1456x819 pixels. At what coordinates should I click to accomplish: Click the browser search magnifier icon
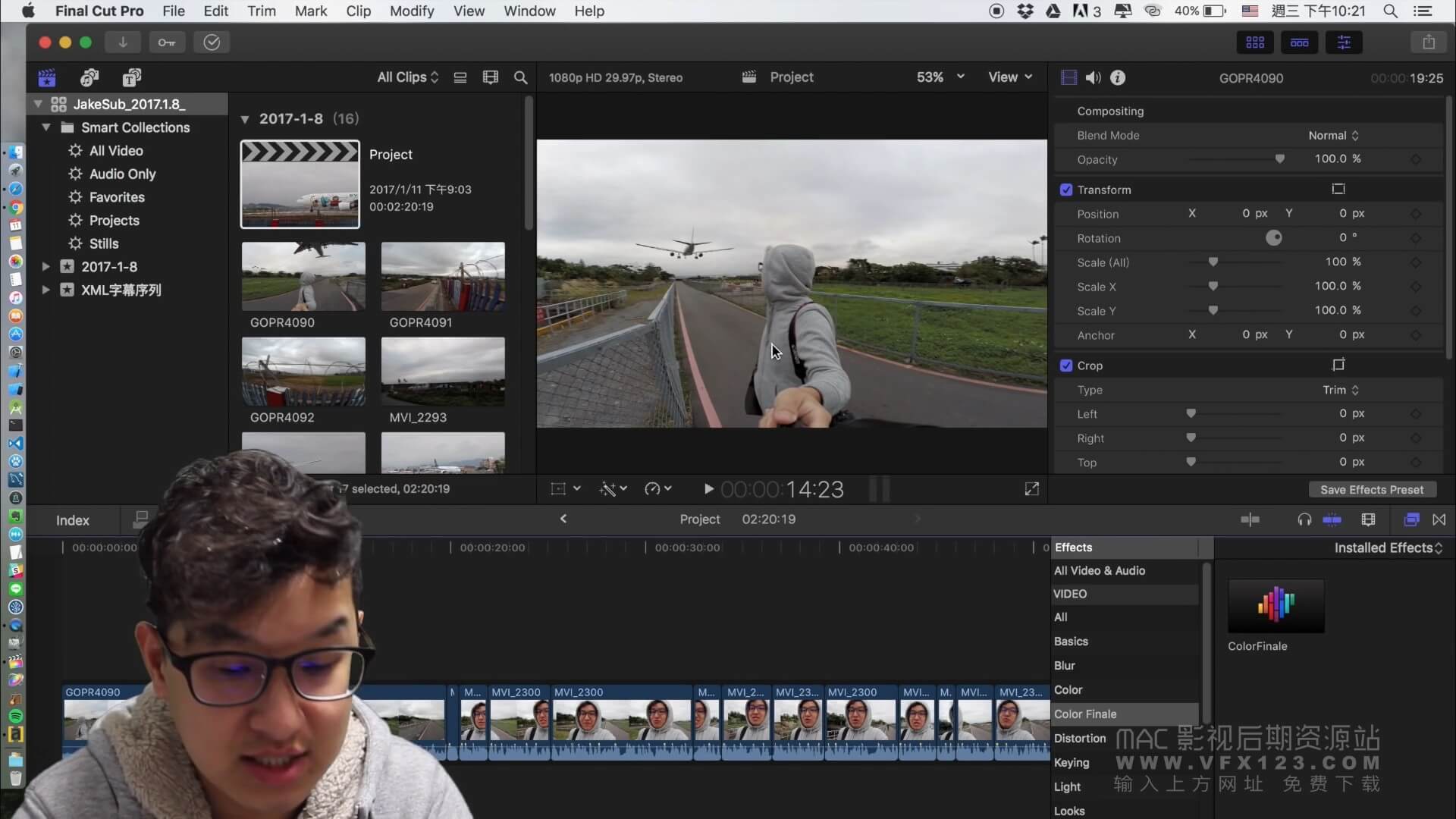click(x=520, y=77)
